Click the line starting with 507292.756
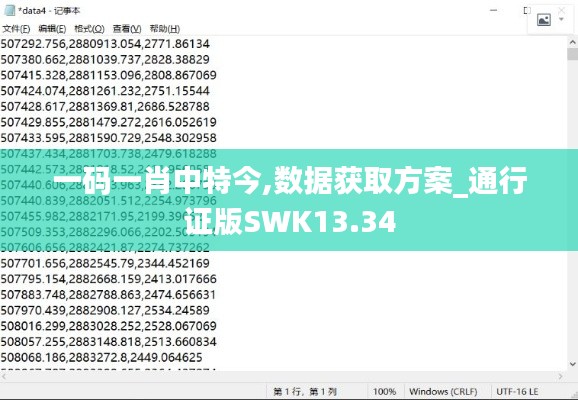 coord(105,44)
